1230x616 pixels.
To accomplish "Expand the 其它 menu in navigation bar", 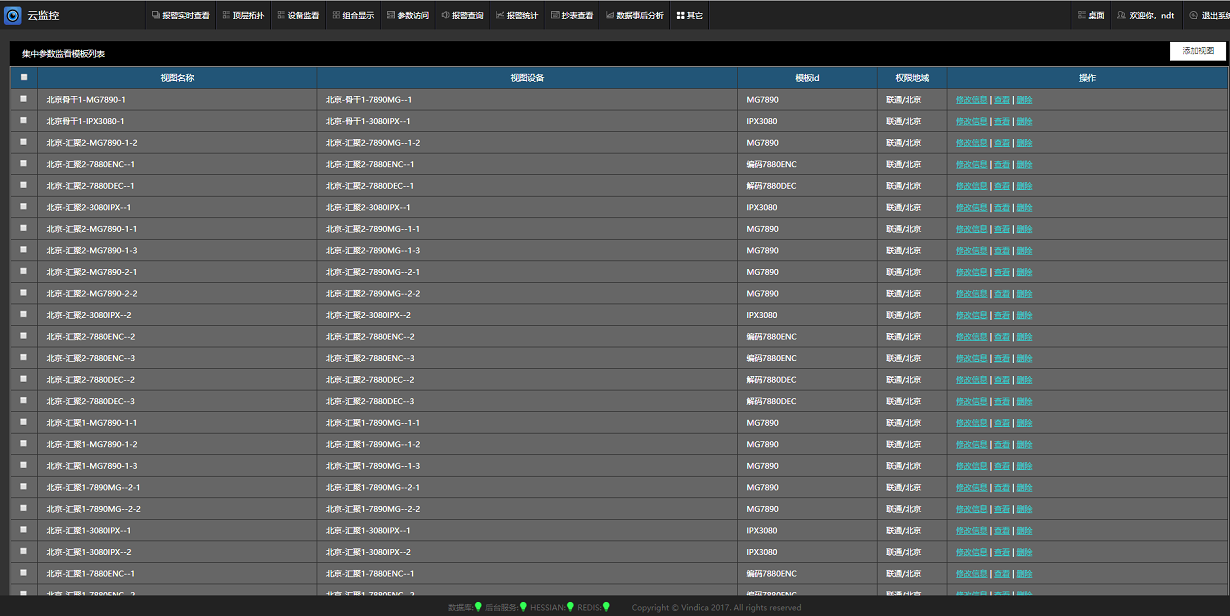I will pyautogui.click(x=689, y=16).
